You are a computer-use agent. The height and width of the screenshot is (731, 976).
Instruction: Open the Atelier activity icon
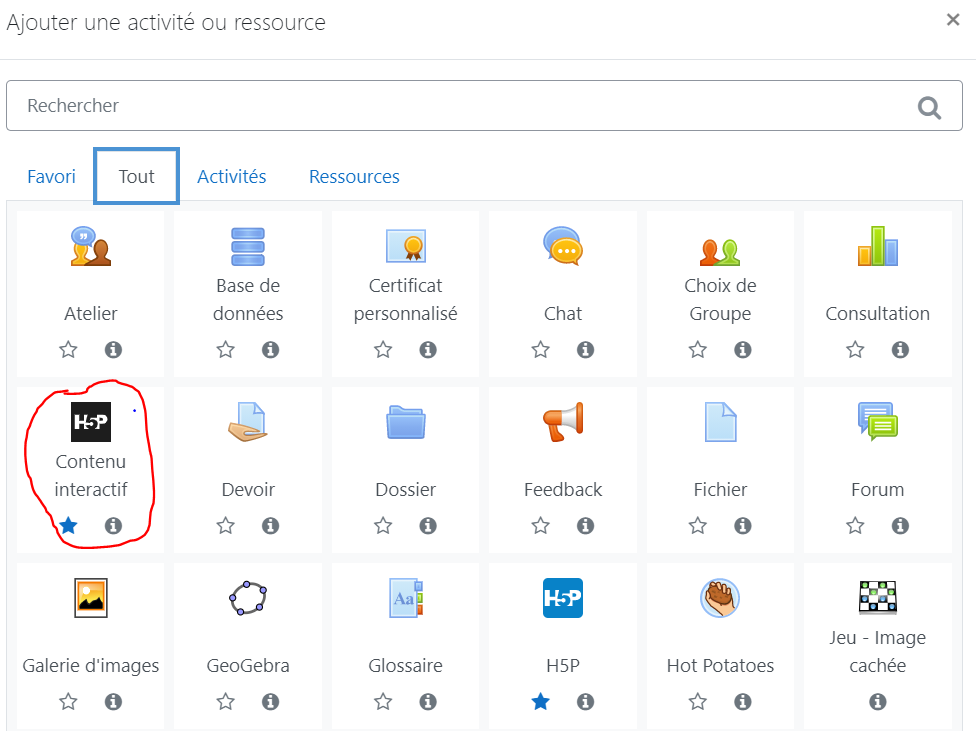(91, 246)
